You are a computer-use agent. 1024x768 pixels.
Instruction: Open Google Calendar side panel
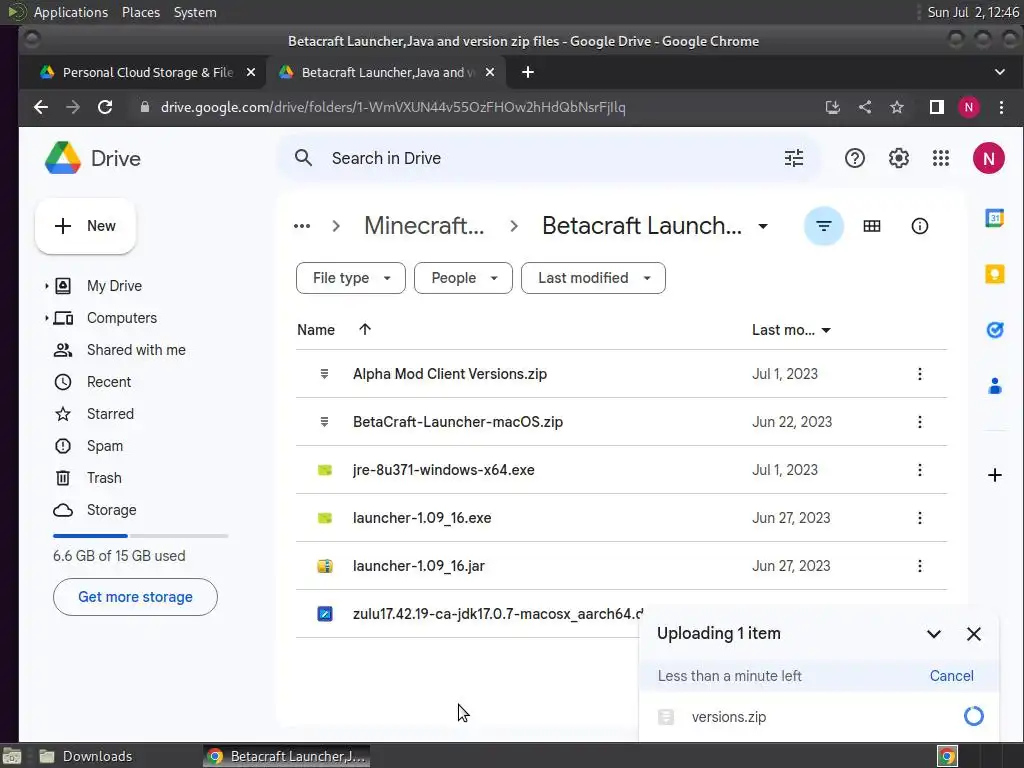994,217
